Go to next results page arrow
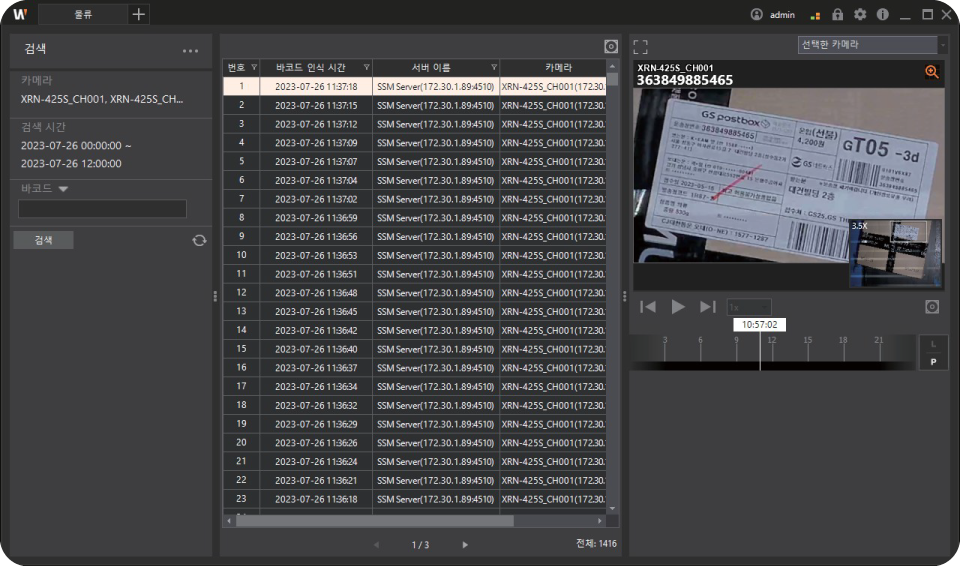 coord(465,545)
